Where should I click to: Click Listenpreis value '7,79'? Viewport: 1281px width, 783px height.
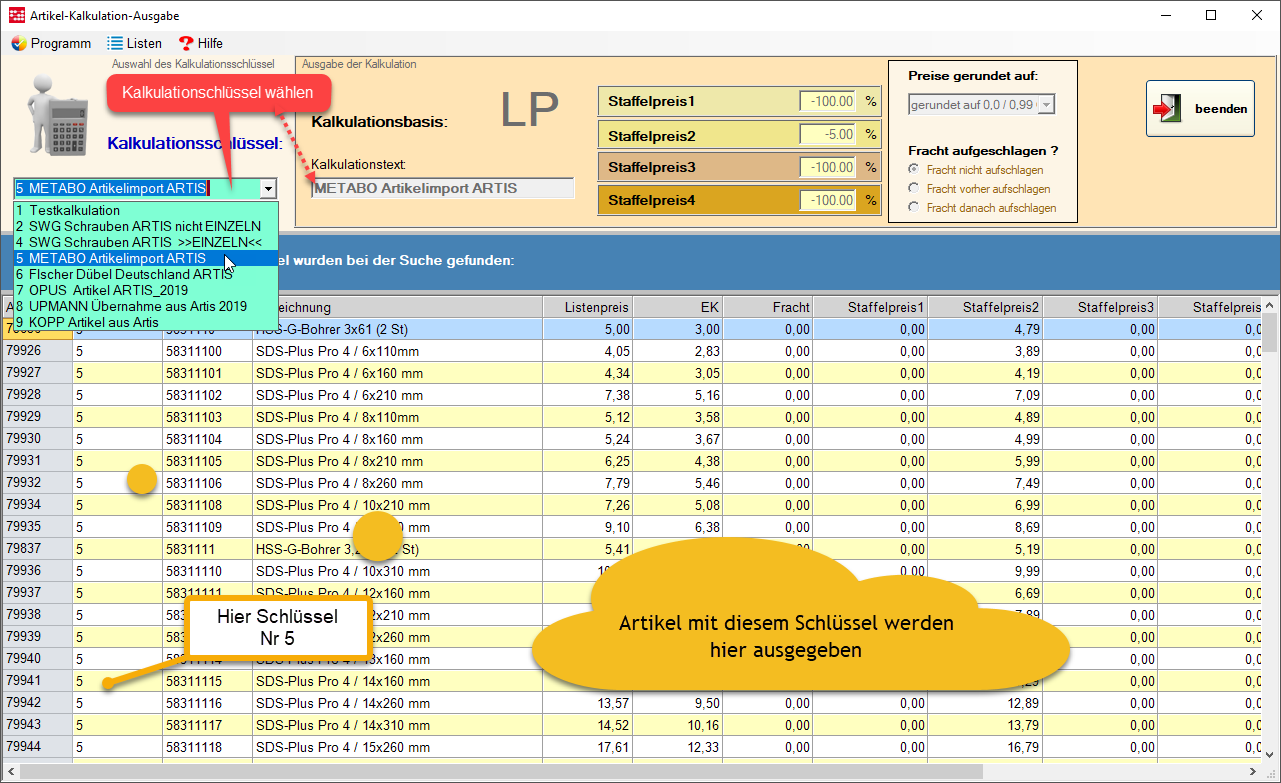click(x=588, y=483)
